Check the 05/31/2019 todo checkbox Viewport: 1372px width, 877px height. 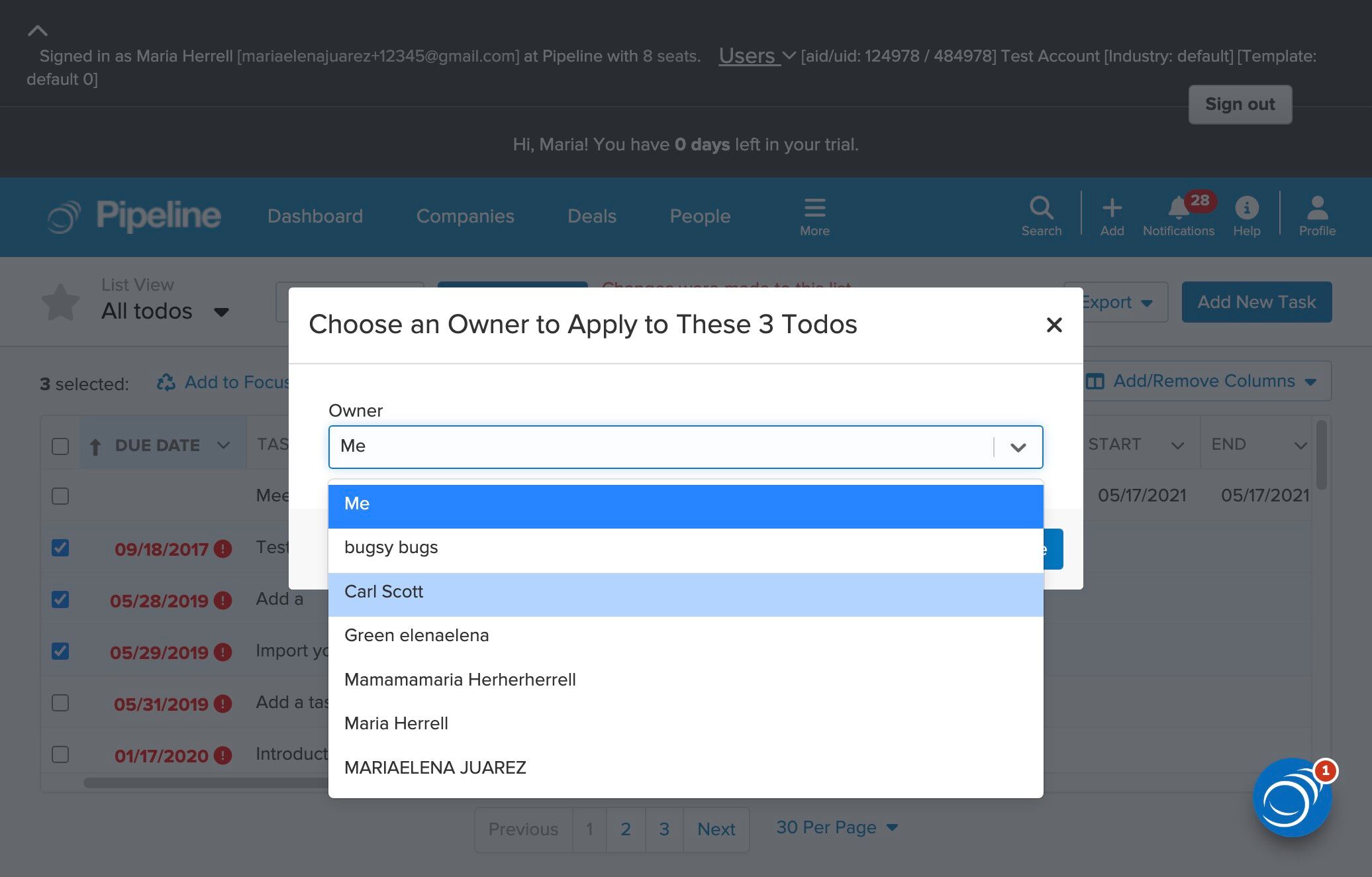point(60,703)
